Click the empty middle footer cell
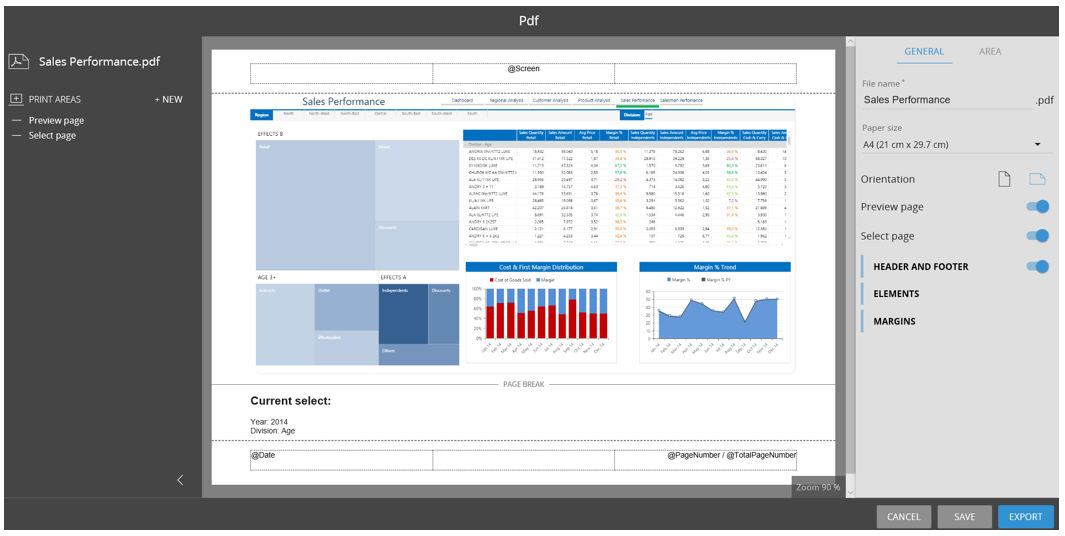This screenshot has width=1065, height=536. click(x=524, y=460)
